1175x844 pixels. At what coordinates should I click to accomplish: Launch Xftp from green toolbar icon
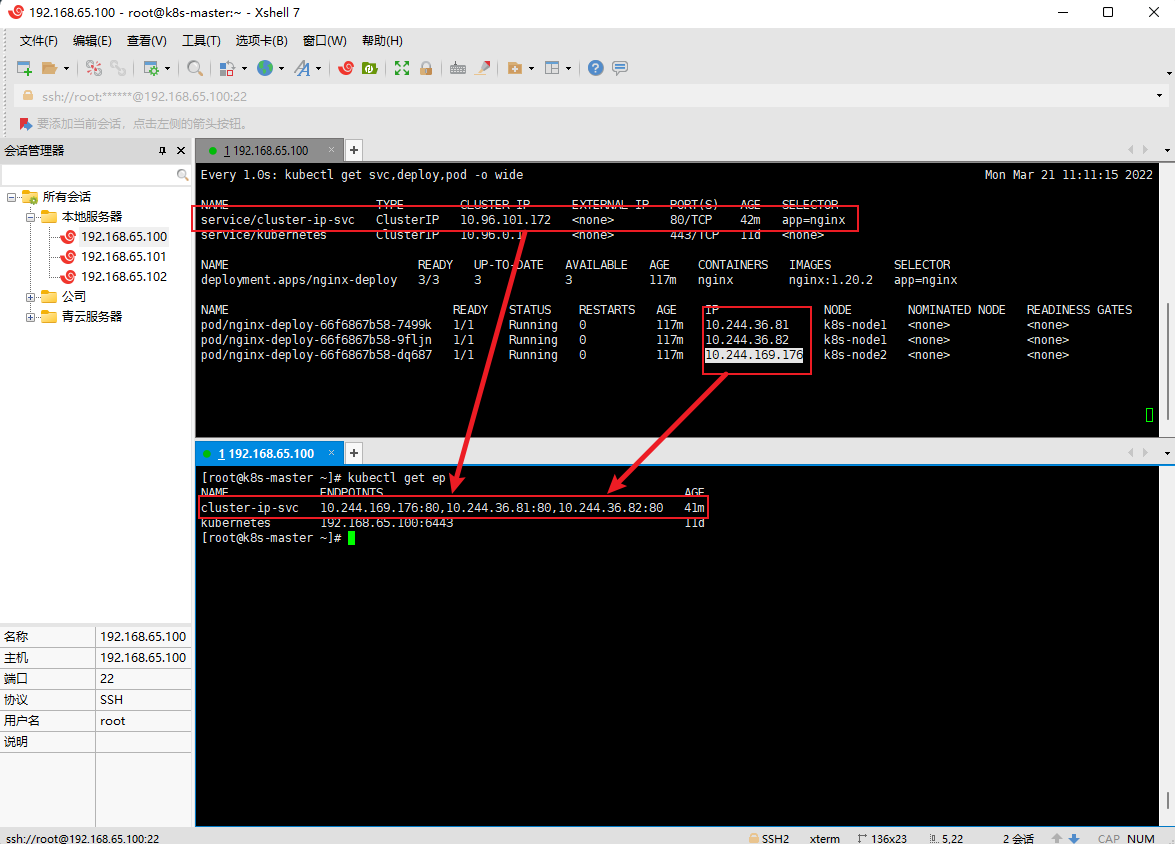pyautogui.click(x=369, y=68)
